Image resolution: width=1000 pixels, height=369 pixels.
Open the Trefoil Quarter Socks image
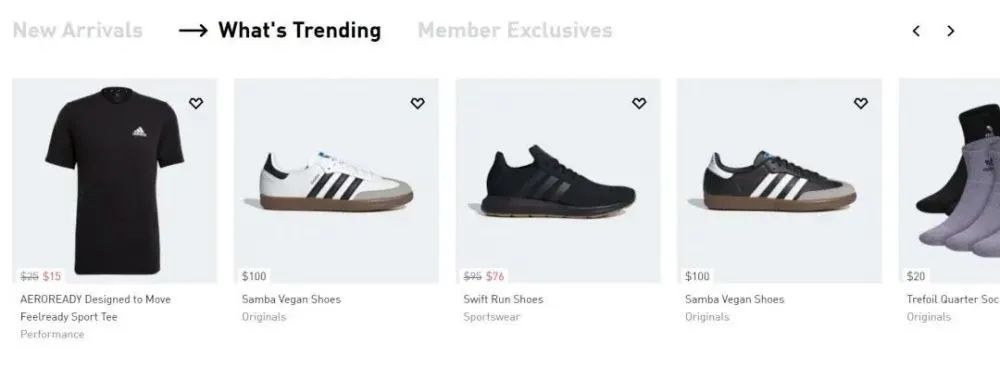[950, 180]
